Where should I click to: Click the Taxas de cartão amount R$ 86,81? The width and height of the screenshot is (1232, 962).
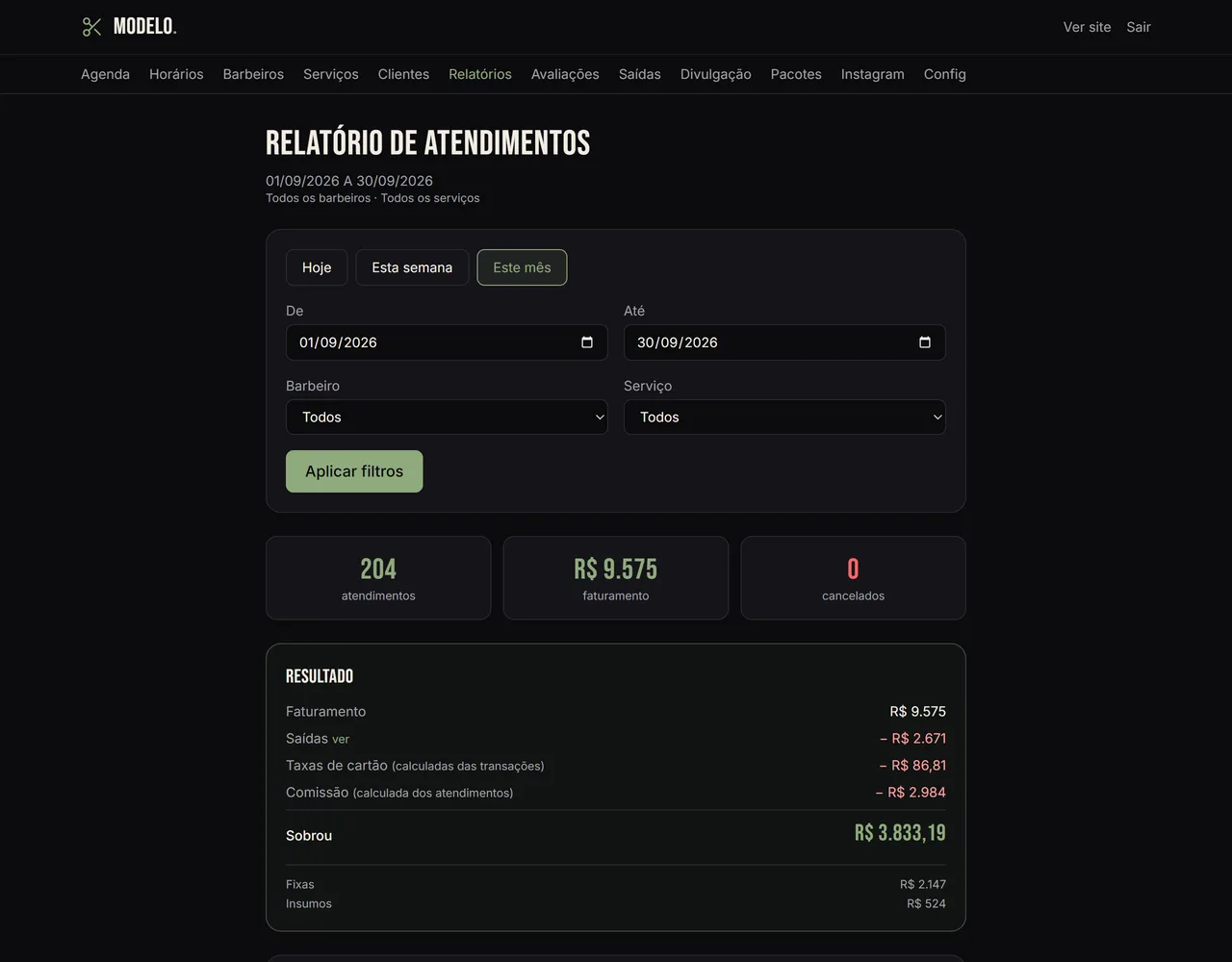912,766
